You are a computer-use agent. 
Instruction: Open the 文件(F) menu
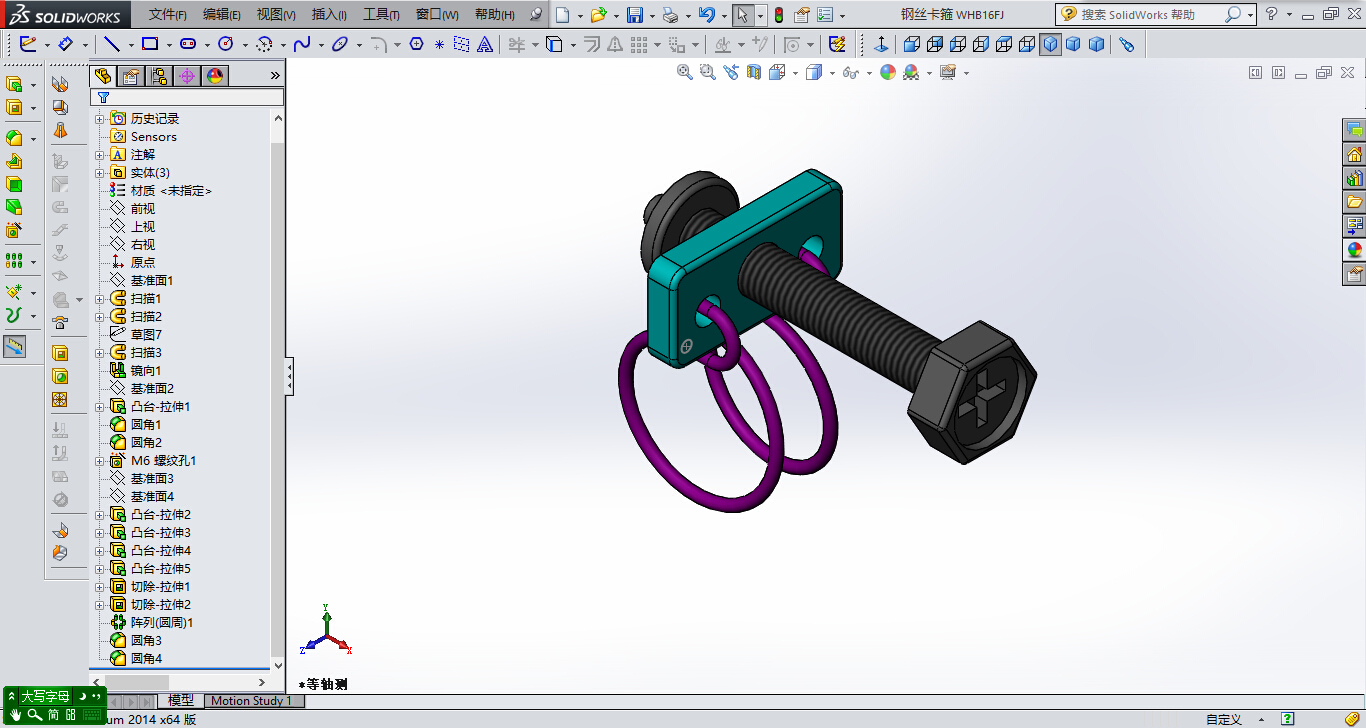click(168, 15)
